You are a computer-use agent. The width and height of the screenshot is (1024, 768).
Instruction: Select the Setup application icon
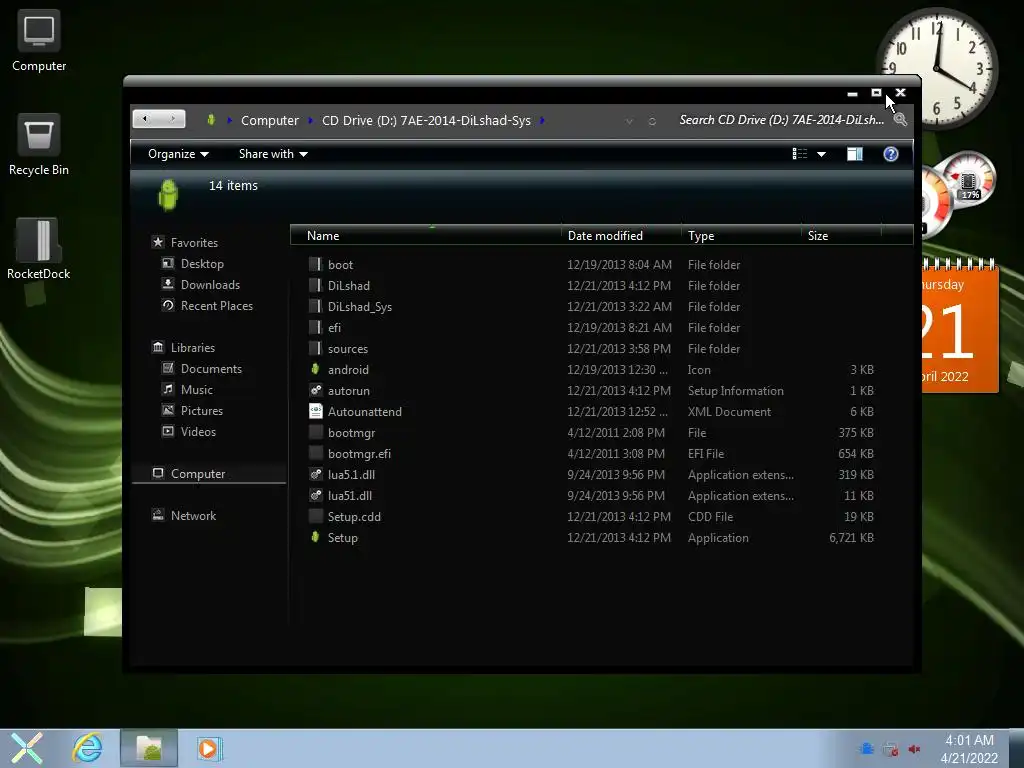(x=315, y=537)
